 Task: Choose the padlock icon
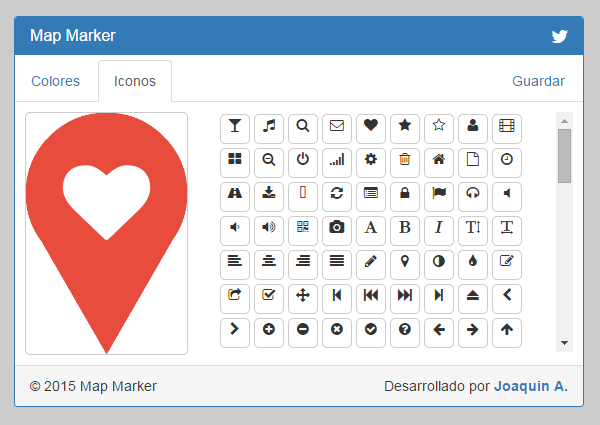tap(405, 197)
